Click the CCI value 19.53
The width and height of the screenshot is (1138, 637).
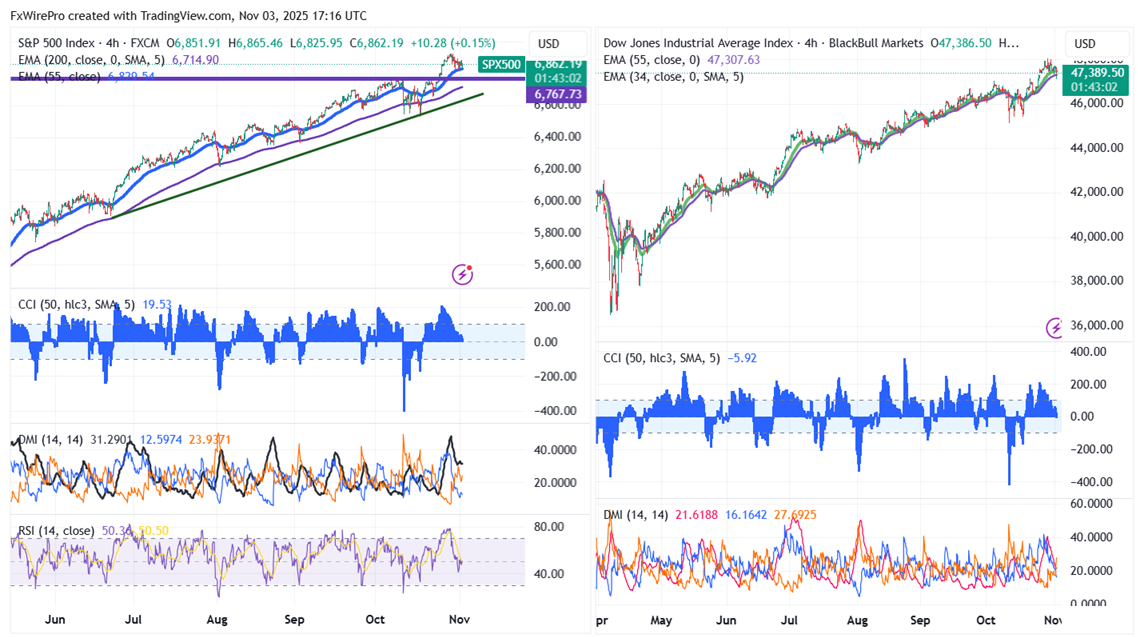(x=157, y=304)
